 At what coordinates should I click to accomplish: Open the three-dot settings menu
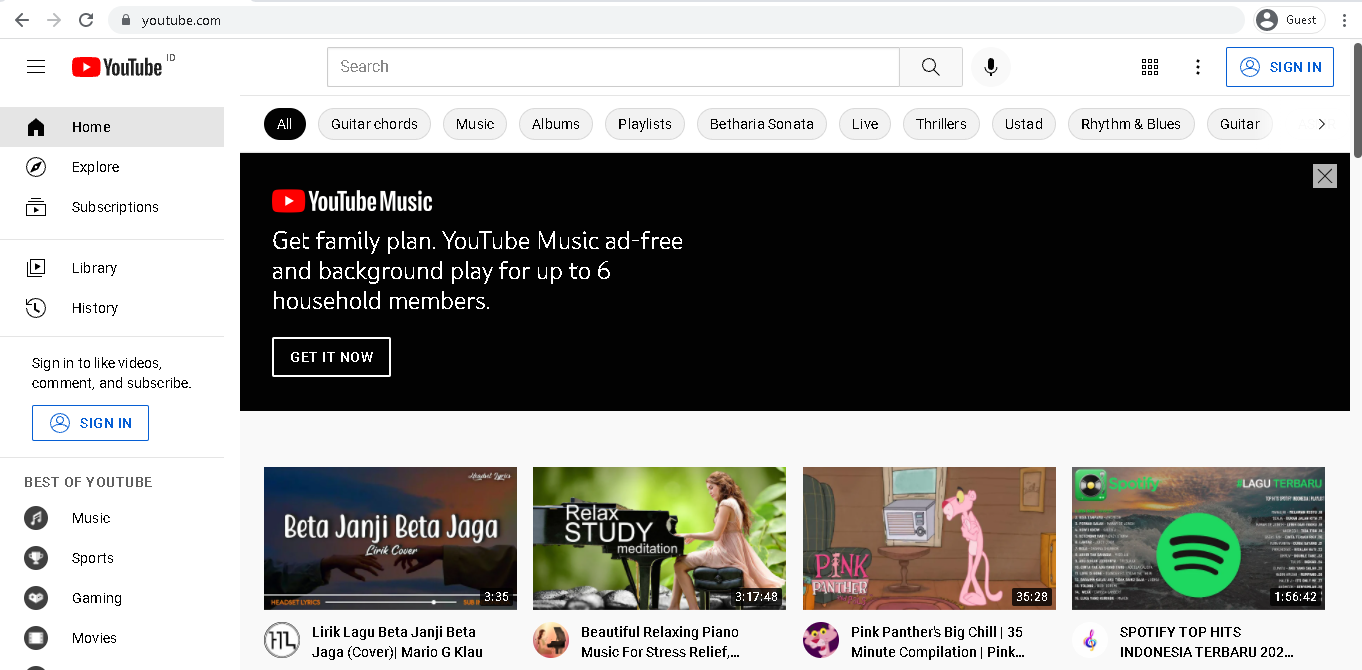(1197, 67)
